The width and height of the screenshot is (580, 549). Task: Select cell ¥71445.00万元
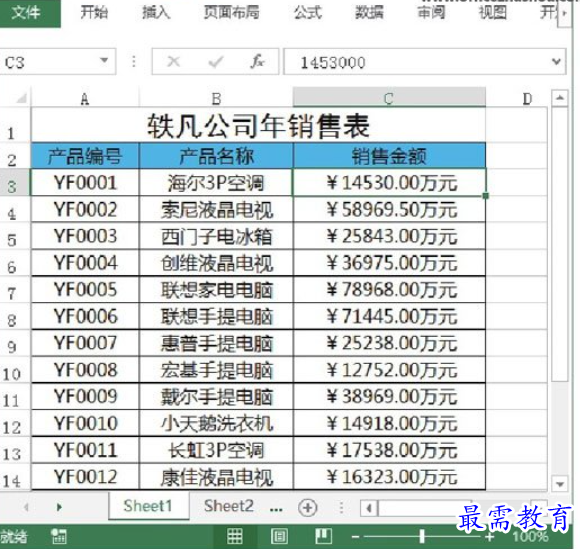[389, 316]
